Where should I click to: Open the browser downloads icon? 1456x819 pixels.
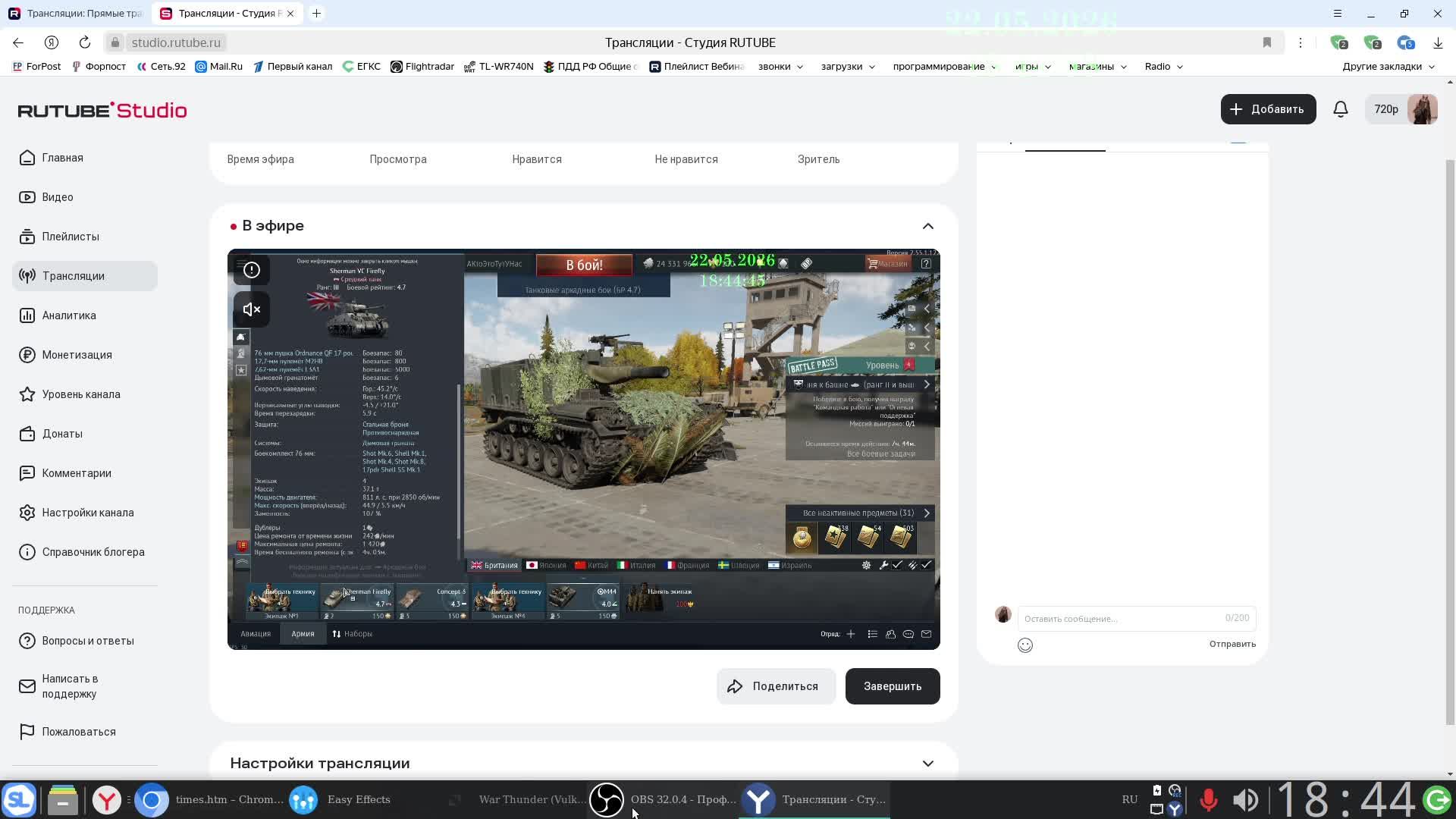(x=1438, y=42)
